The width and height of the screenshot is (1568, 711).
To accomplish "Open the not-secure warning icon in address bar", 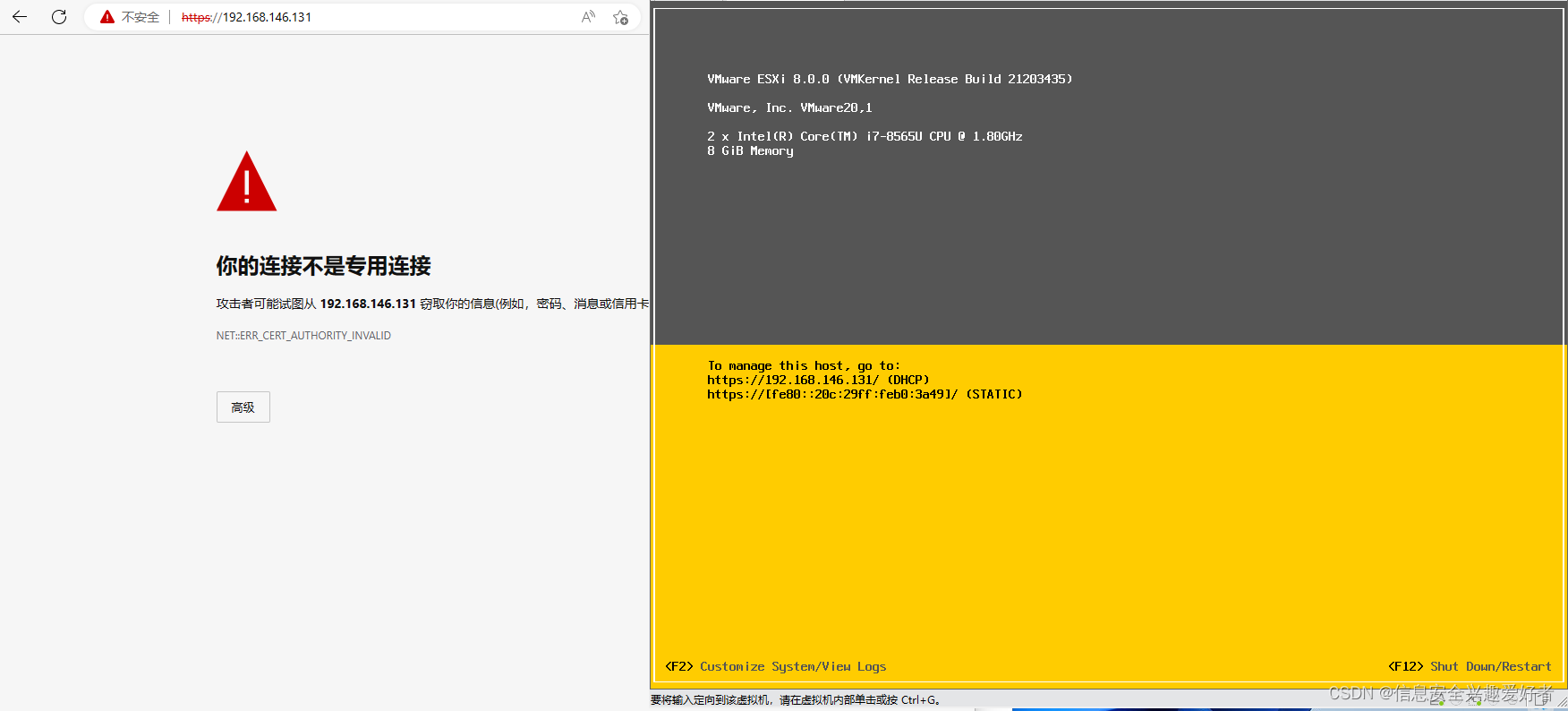I will click(107, 17).
